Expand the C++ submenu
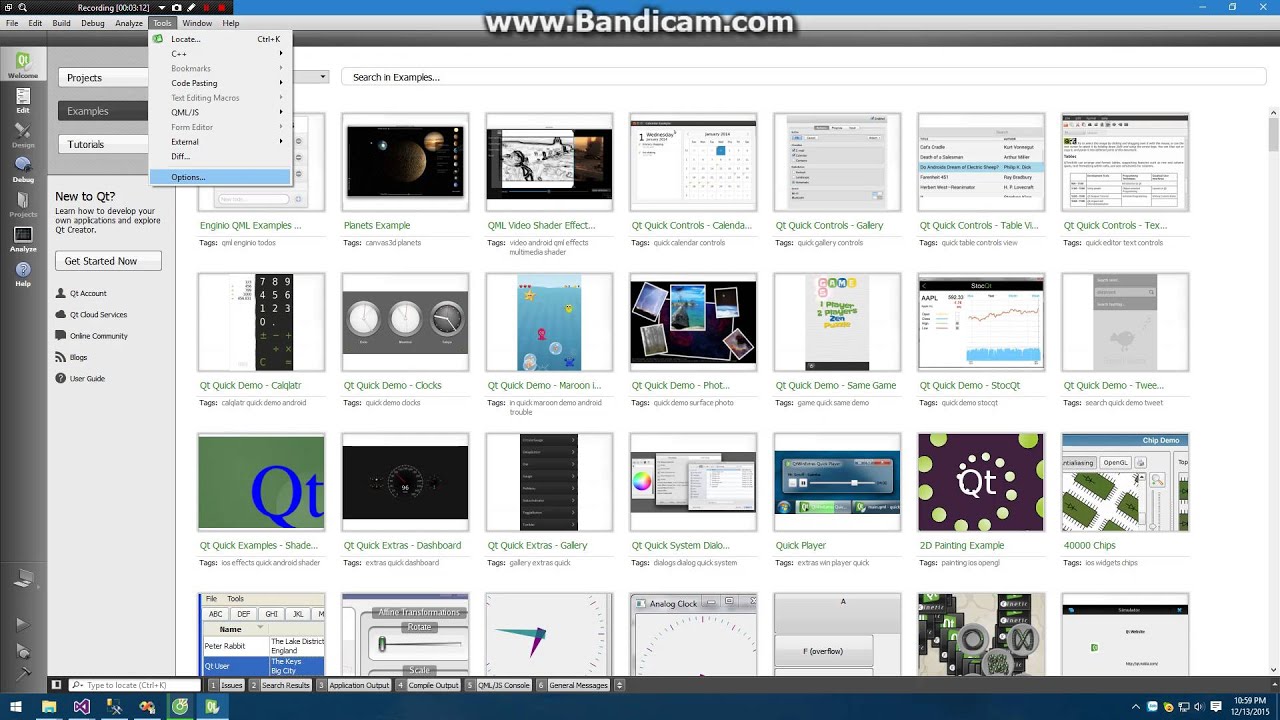 [x=218, y=54]
